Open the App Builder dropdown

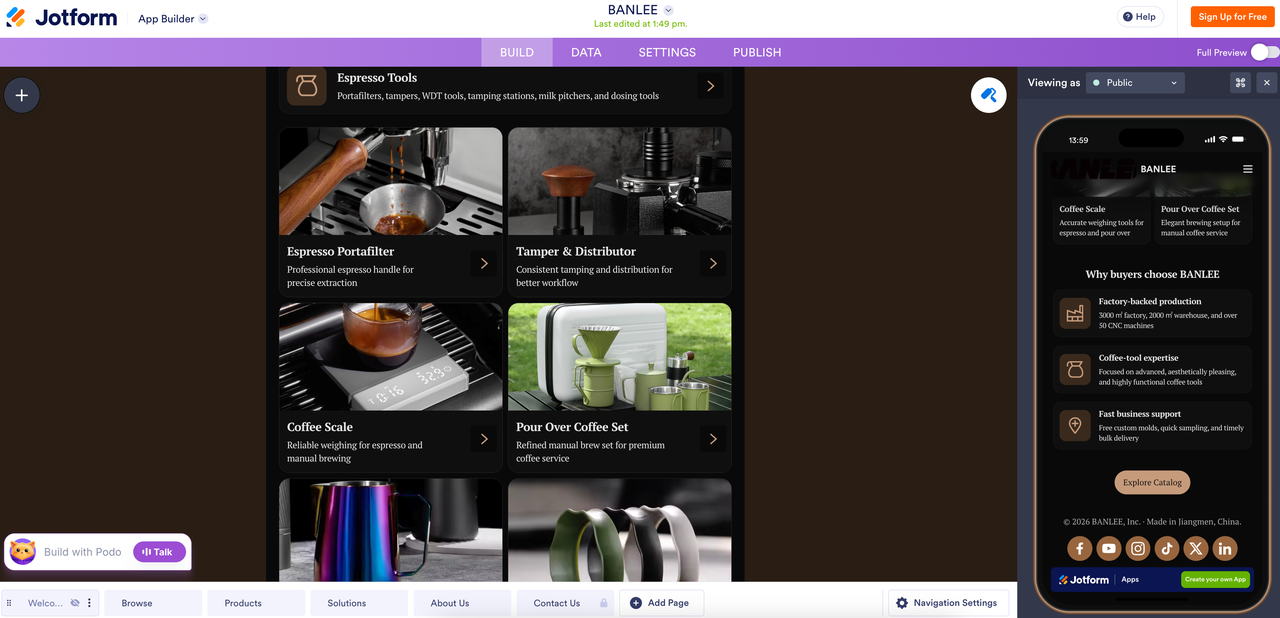[x=172, y=19]
